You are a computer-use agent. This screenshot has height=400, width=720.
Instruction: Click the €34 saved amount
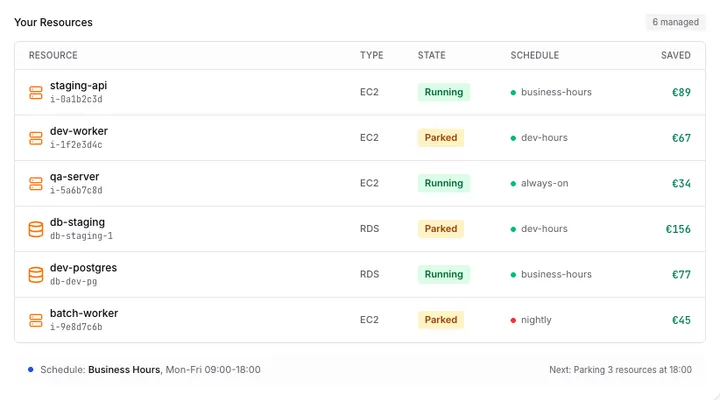coord(681,183)
